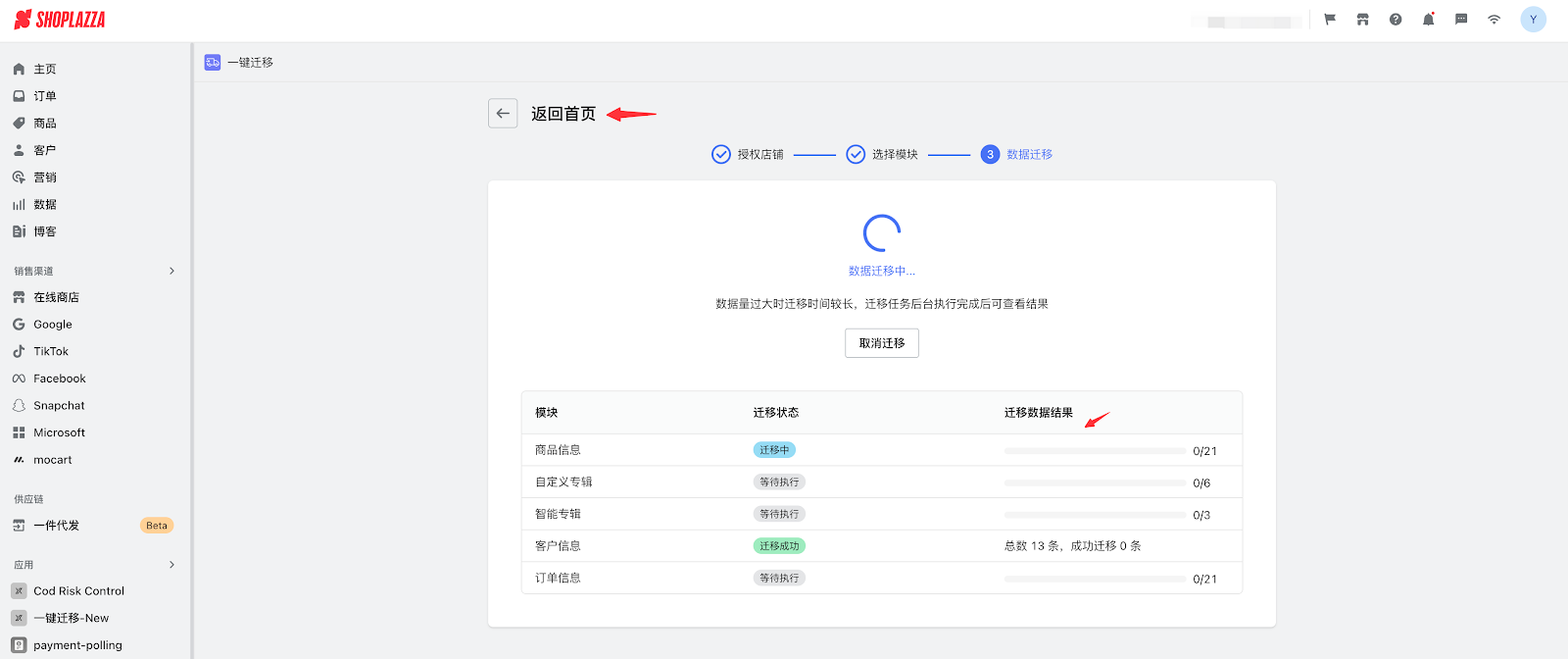Click the Y user avatar

(x=1533, y=20)
